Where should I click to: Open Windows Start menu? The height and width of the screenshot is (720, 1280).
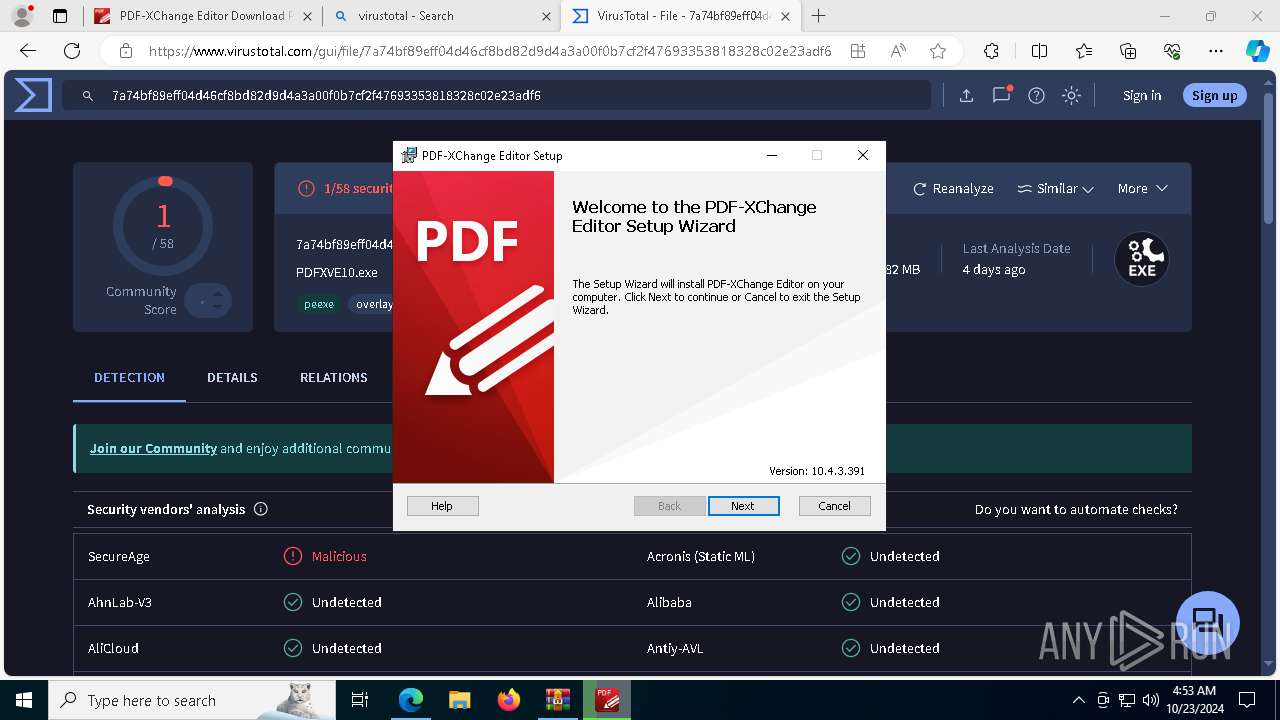[x=24, y=700]
